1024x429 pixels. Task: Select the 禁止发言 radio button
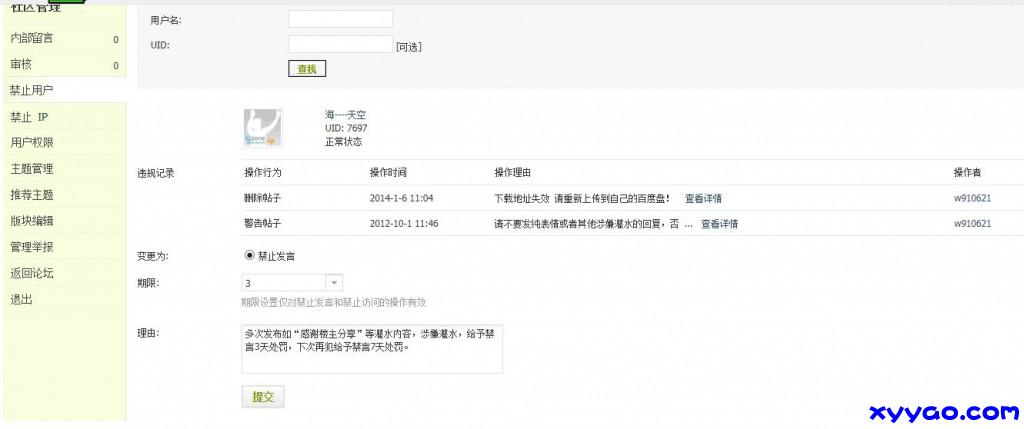coord(249,255)
